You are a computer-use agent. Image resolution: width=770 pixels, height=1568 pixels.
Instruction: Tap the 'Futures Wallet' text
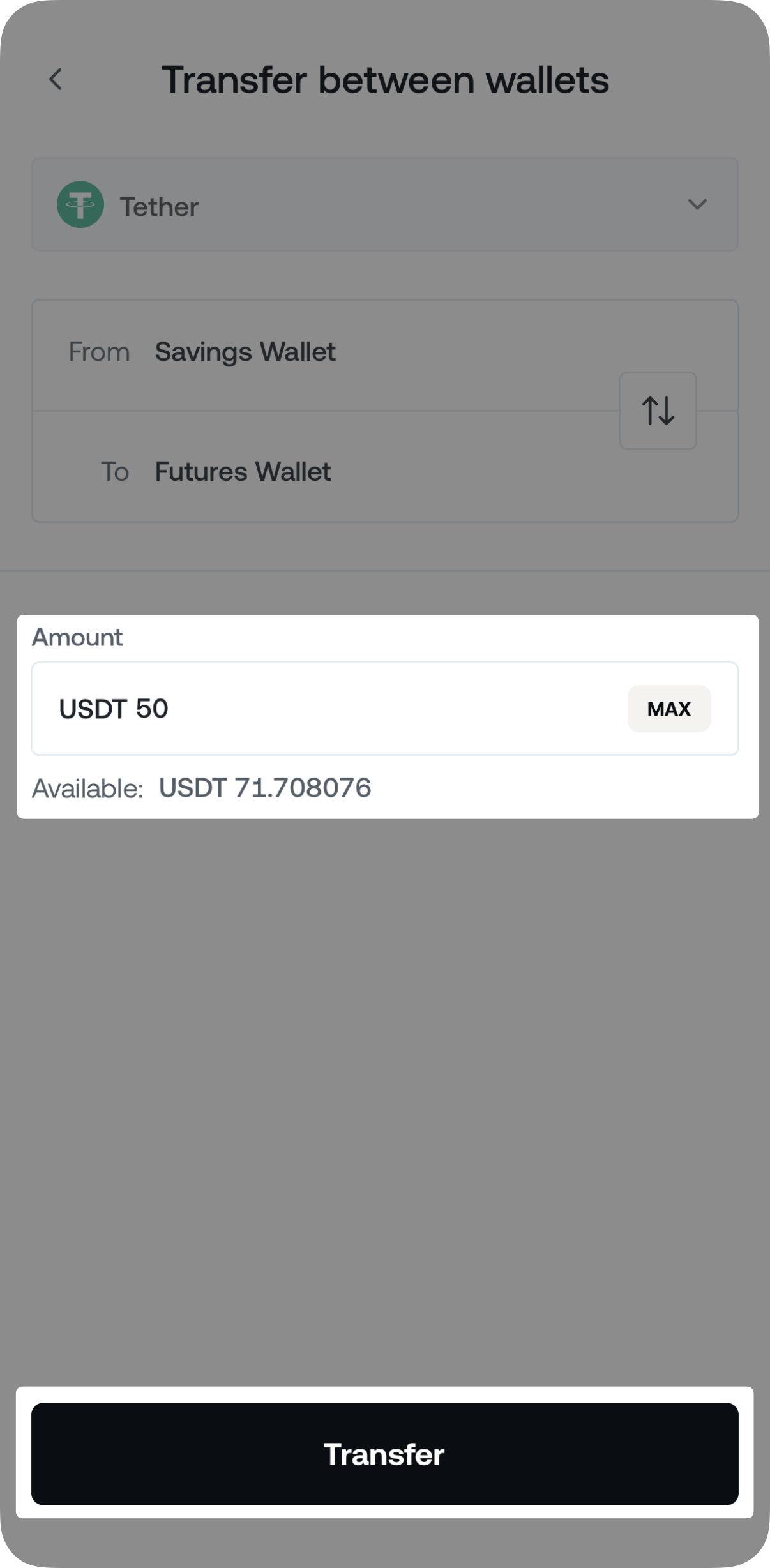click(x=243, y=472)
